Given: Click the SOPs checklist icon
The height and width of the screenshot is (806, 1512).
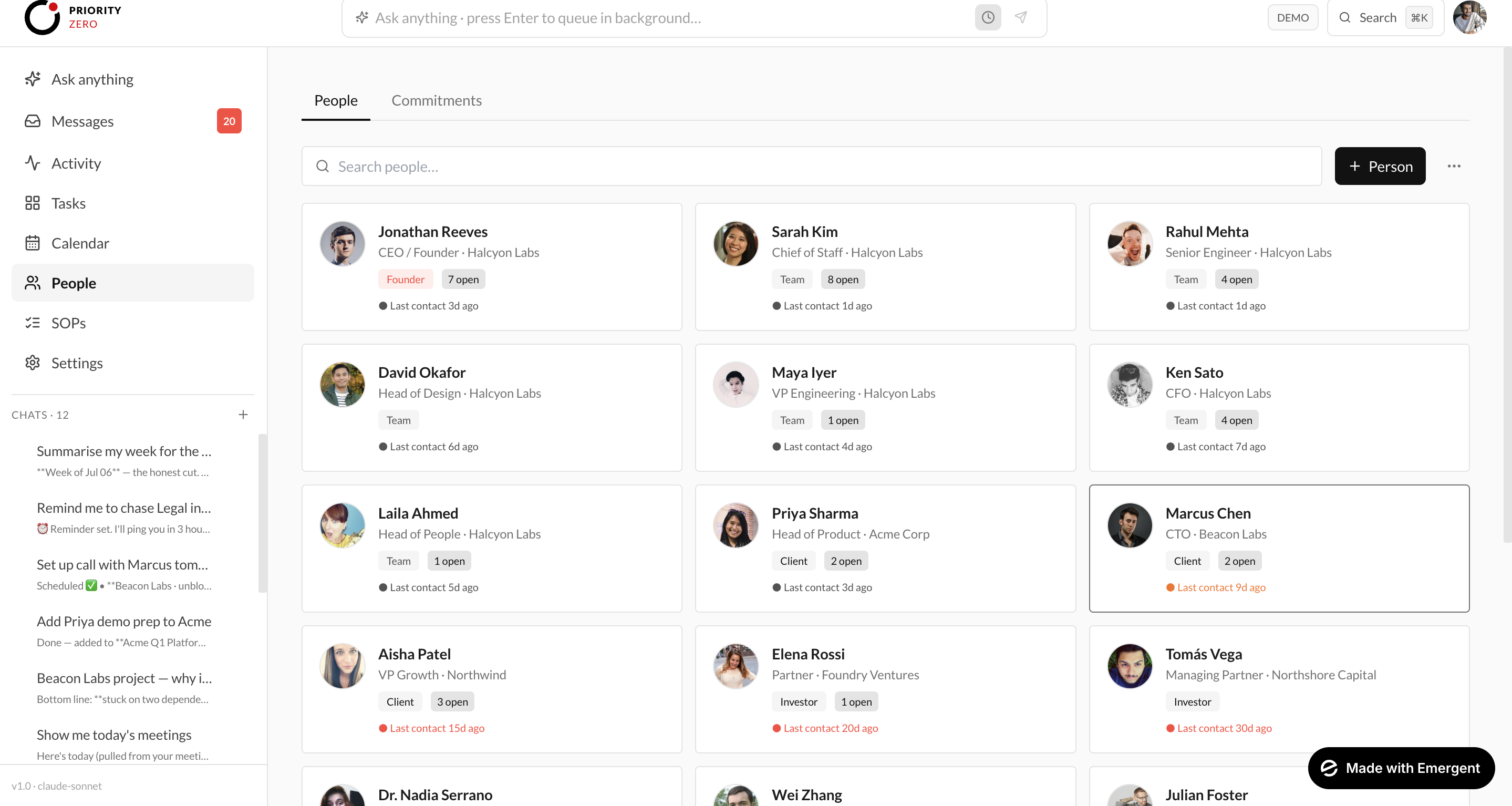Looking at the screenshot, I should (x=33, y=323).
